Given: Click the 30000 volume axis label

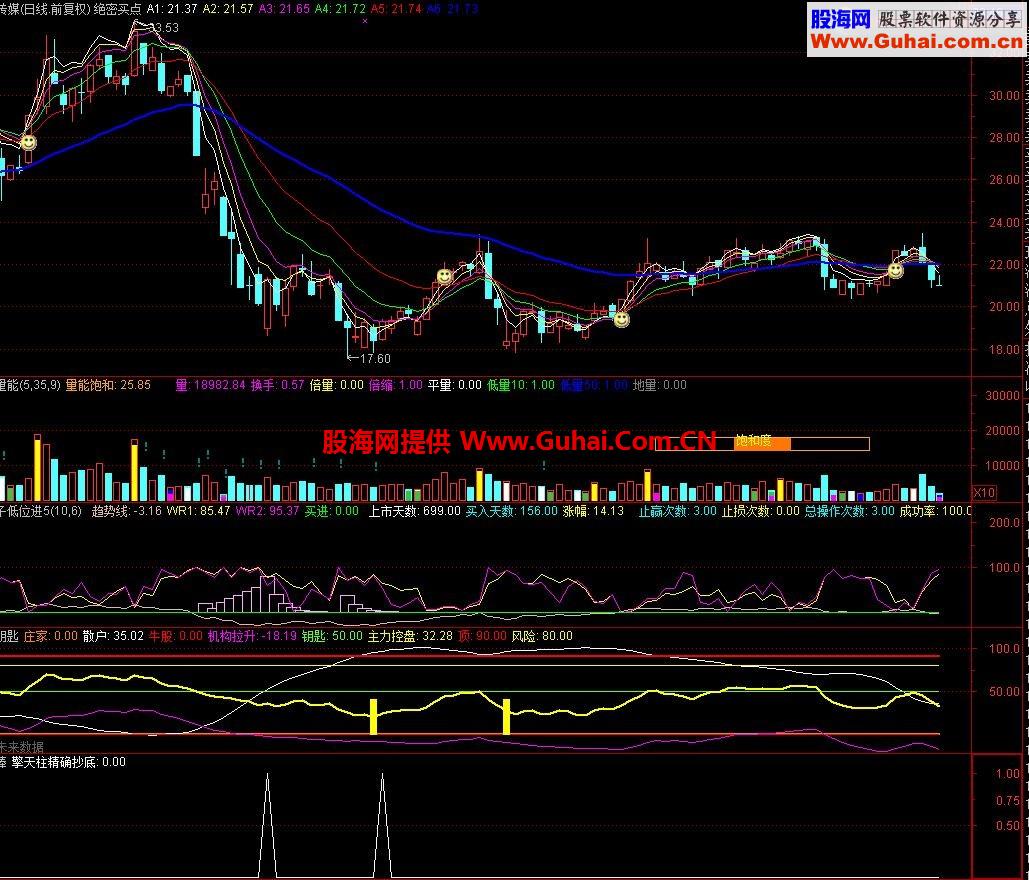Looking at the screenshot, I should (x=1003, y=396).
